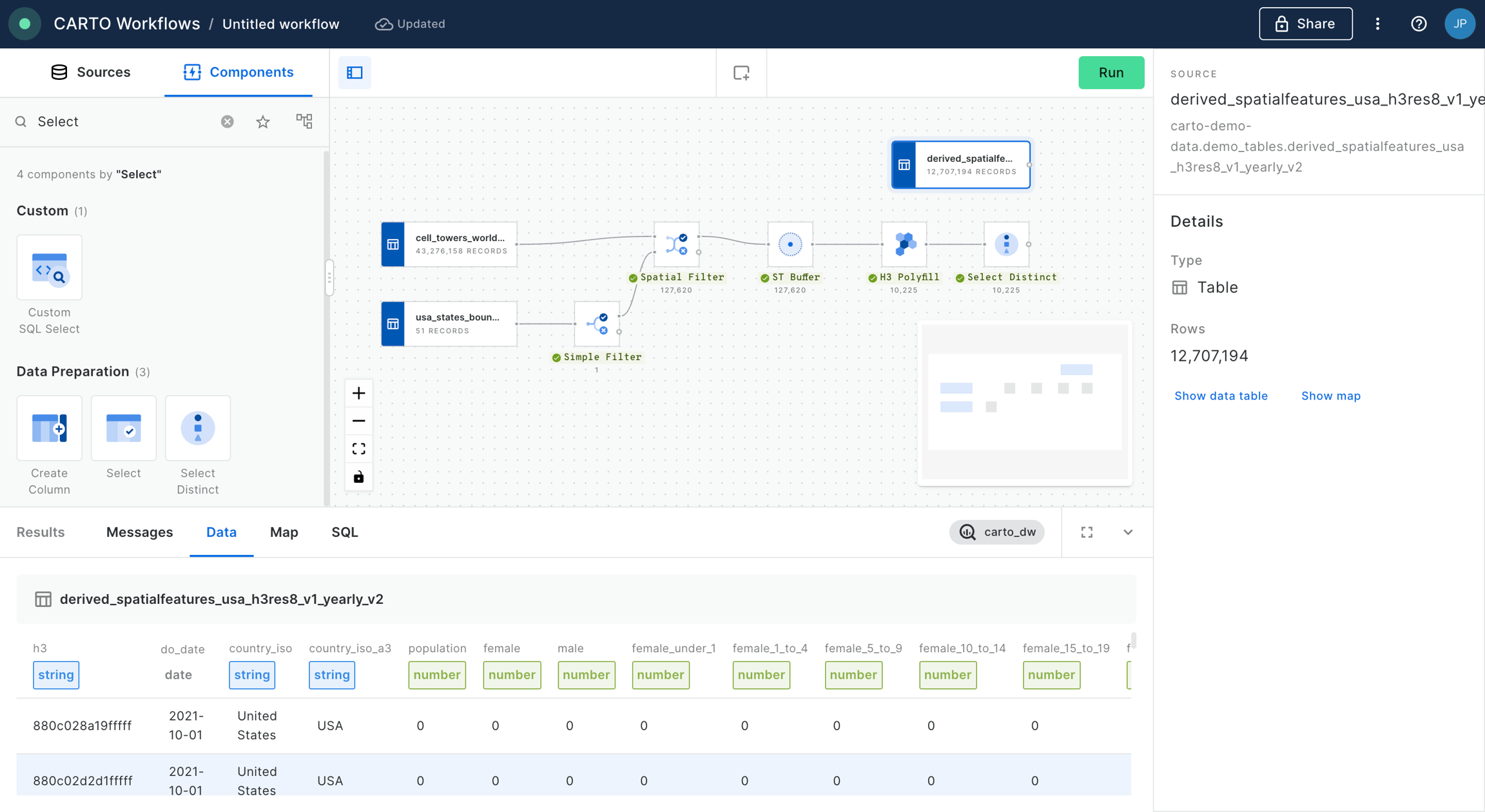Click the add note icon
Viewport: 1485px width, 812px height.
tap(741, 73)
